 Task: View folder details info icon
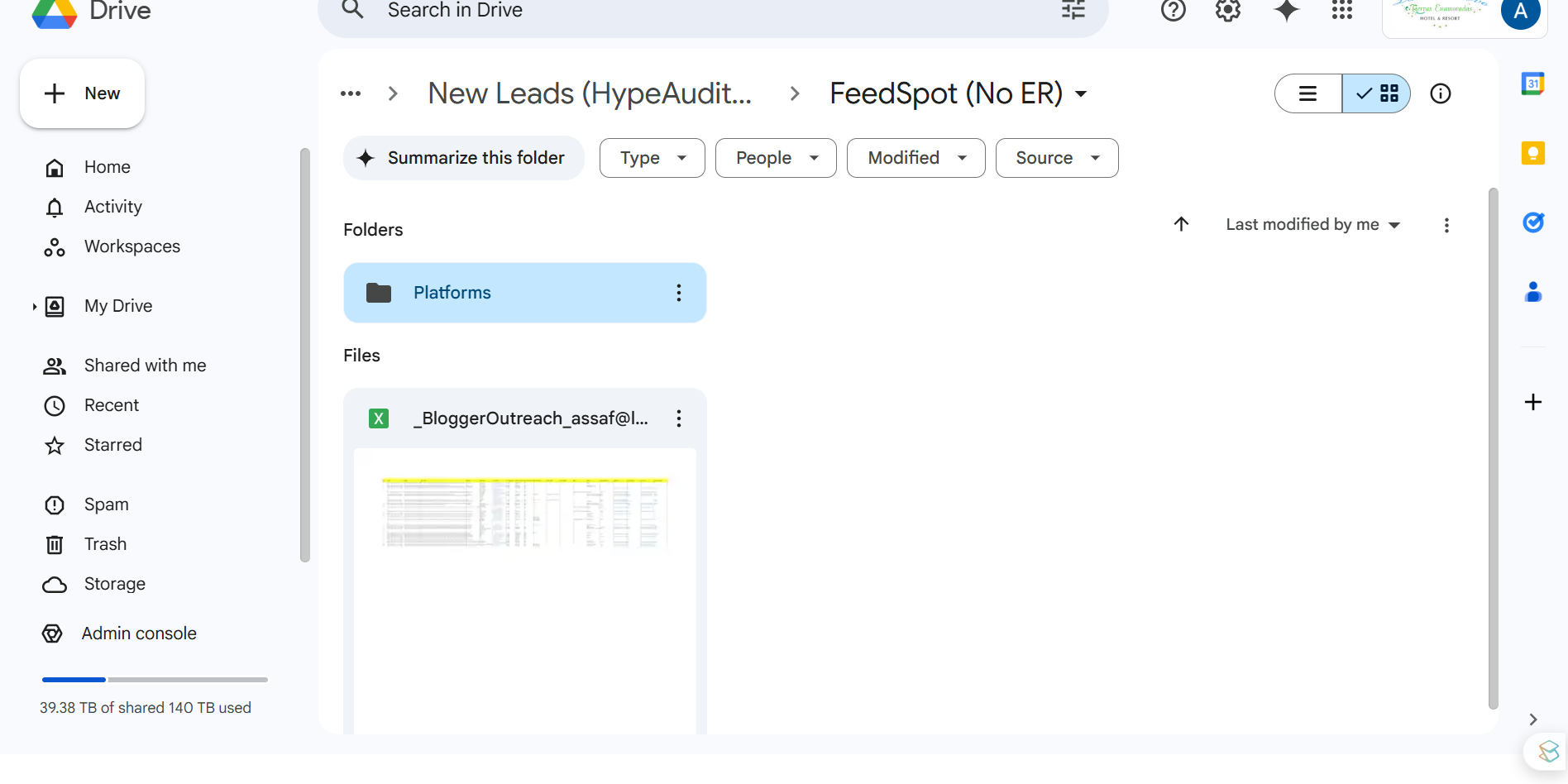click(x=1441, y=93)
